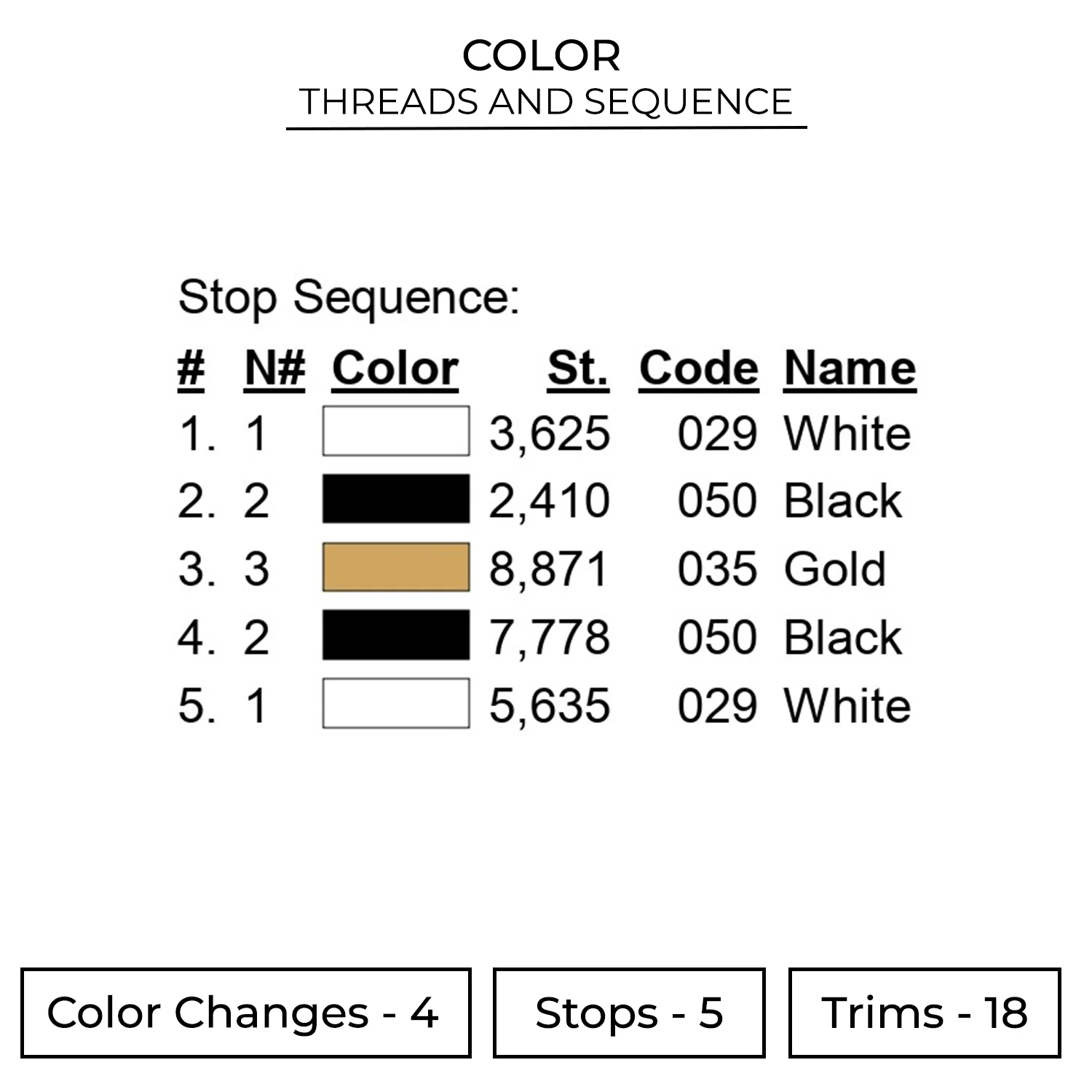
Task: Select thread code 035
Action: coord(717,569)
